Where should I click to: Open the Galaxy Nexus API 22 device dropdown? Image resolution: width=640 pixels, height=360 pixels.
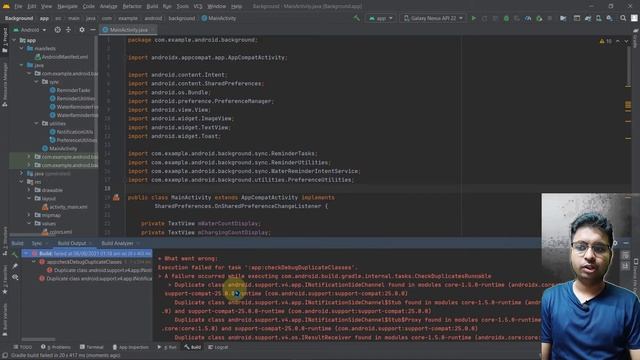pyautogui.click(x=433, y=18)
